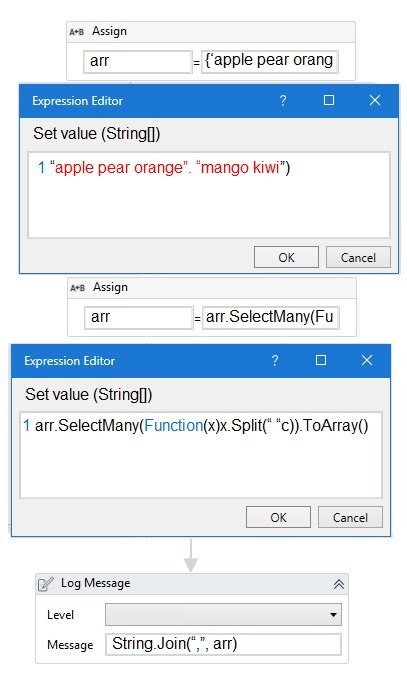This screenshot has height=675, width=407.
Task: Click the 'apple pear orang' value field
Action: [x=270, y=62]
